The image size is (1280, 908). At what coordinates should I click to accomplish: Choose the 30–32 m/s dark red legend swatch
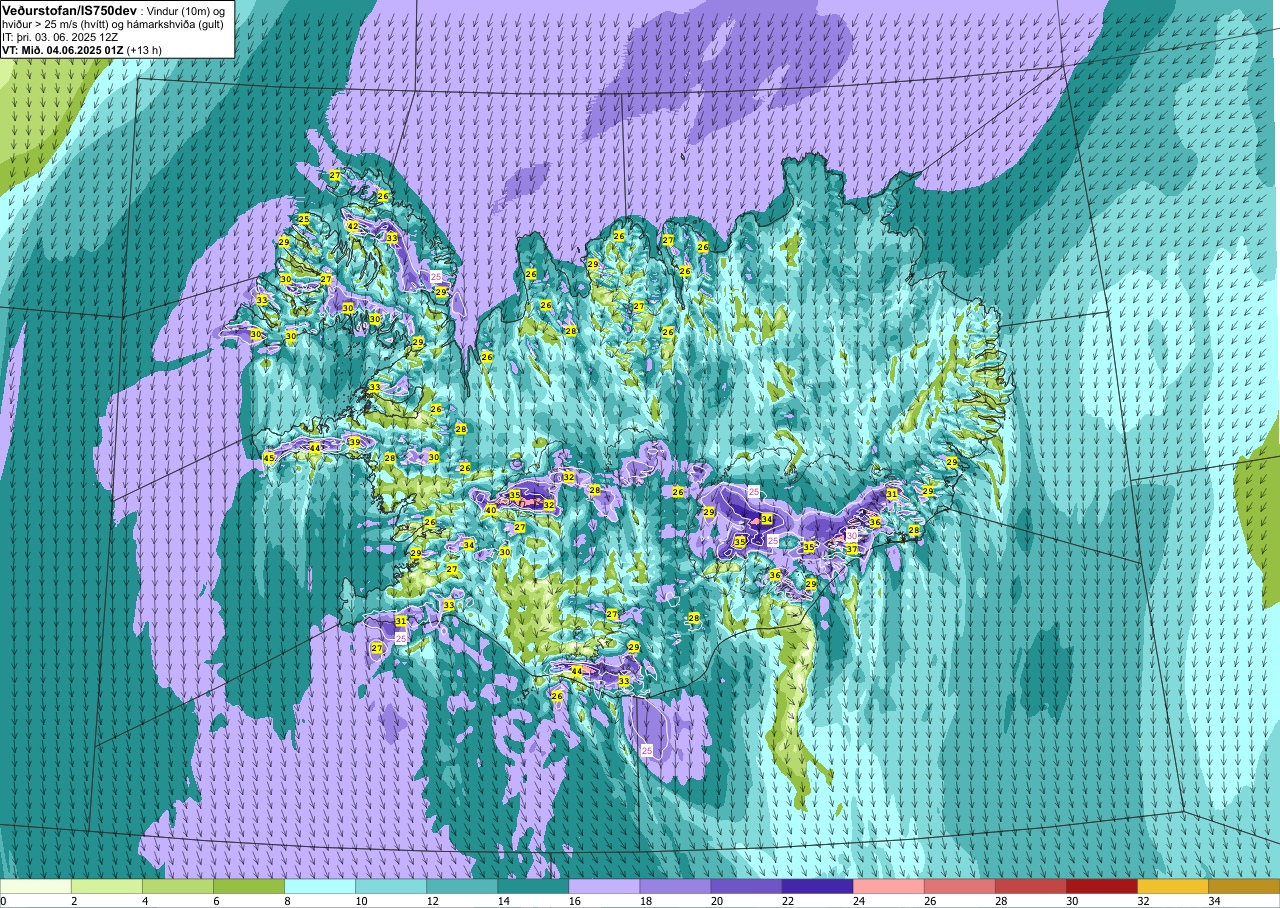1101,886
